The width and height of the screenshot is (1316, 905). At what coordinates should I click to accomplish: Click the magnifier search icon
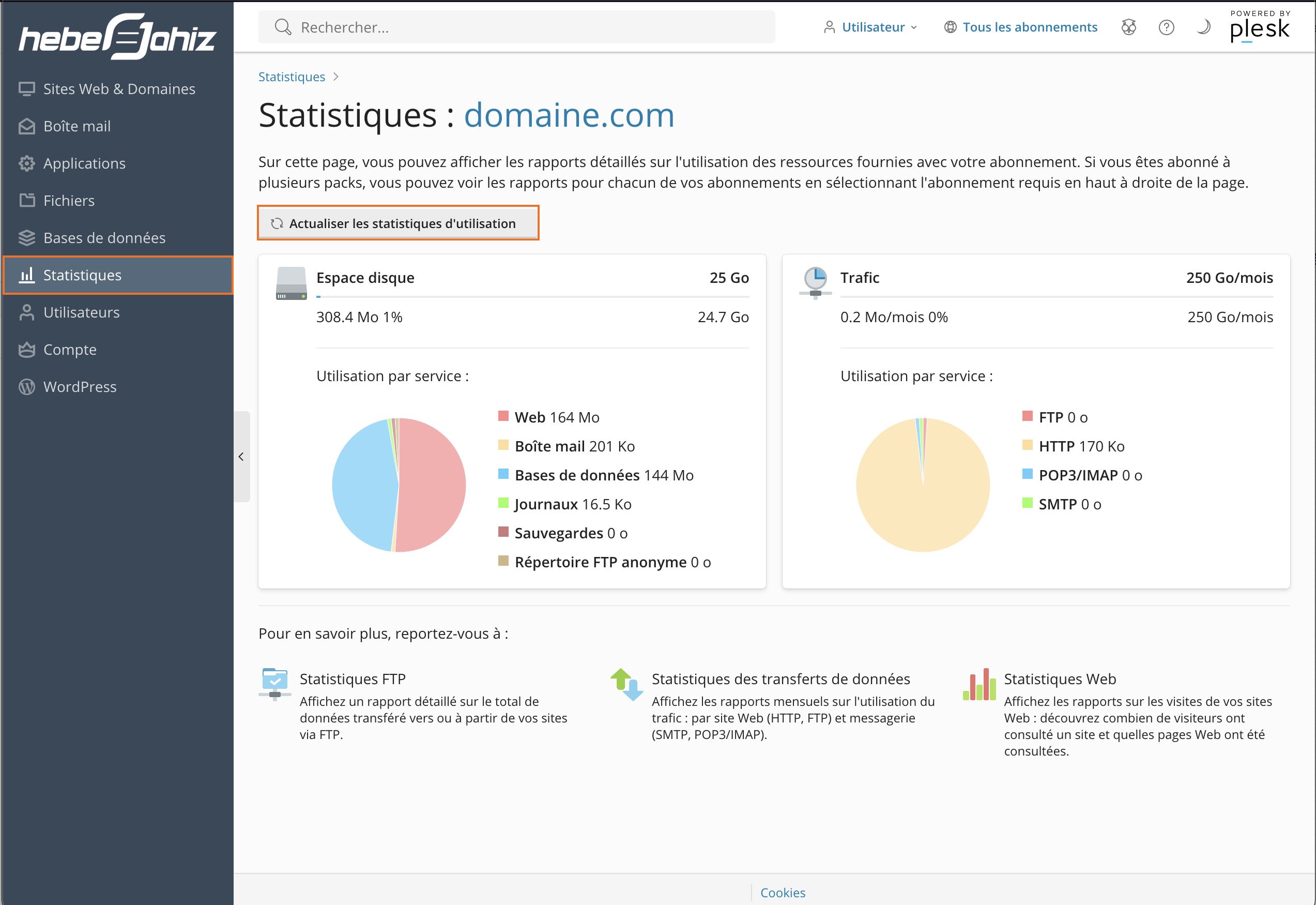coord(282,27)
